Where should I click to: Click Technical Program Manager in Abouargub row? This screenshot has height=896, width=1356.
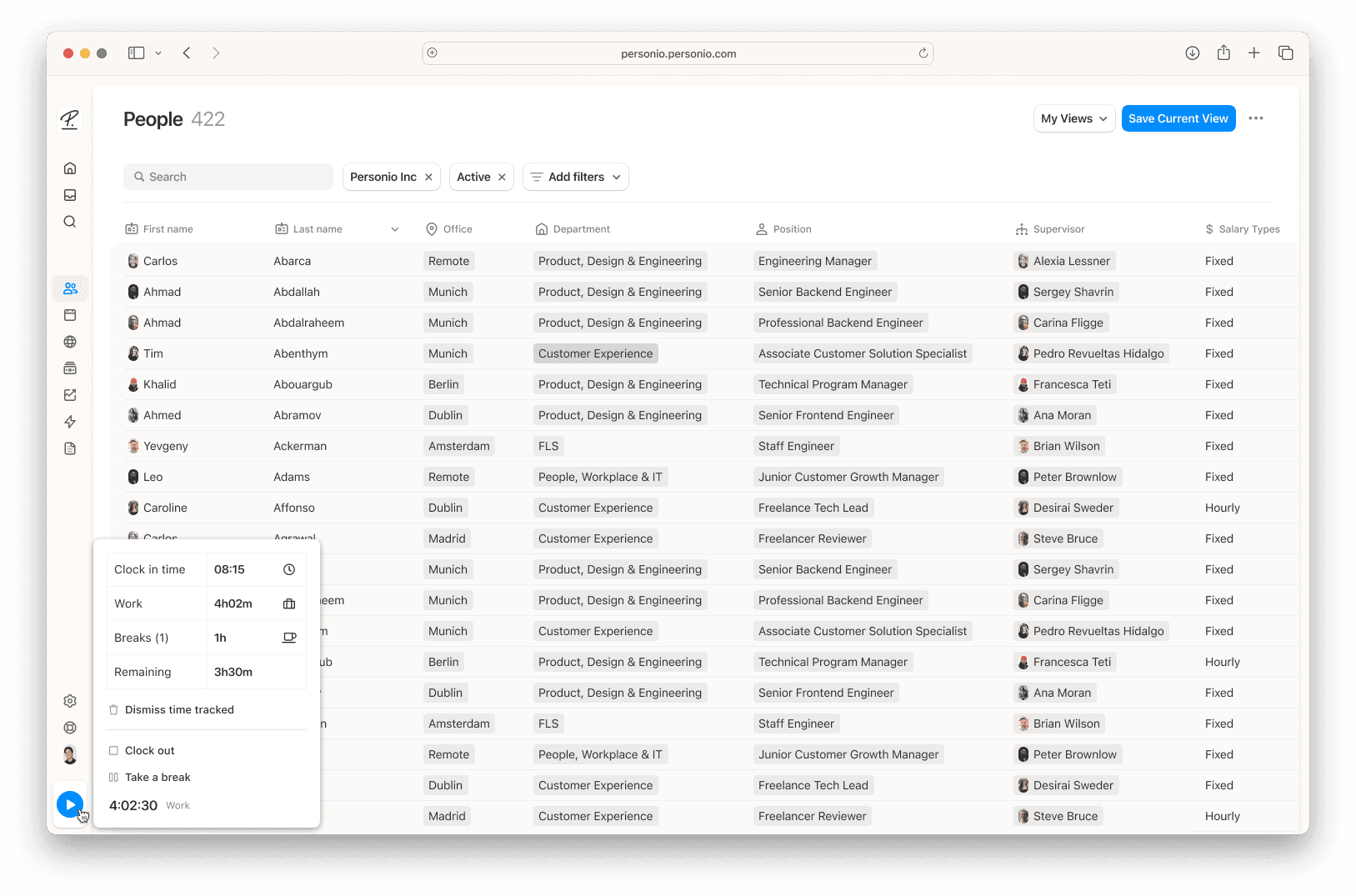click(x=833, y=384)
